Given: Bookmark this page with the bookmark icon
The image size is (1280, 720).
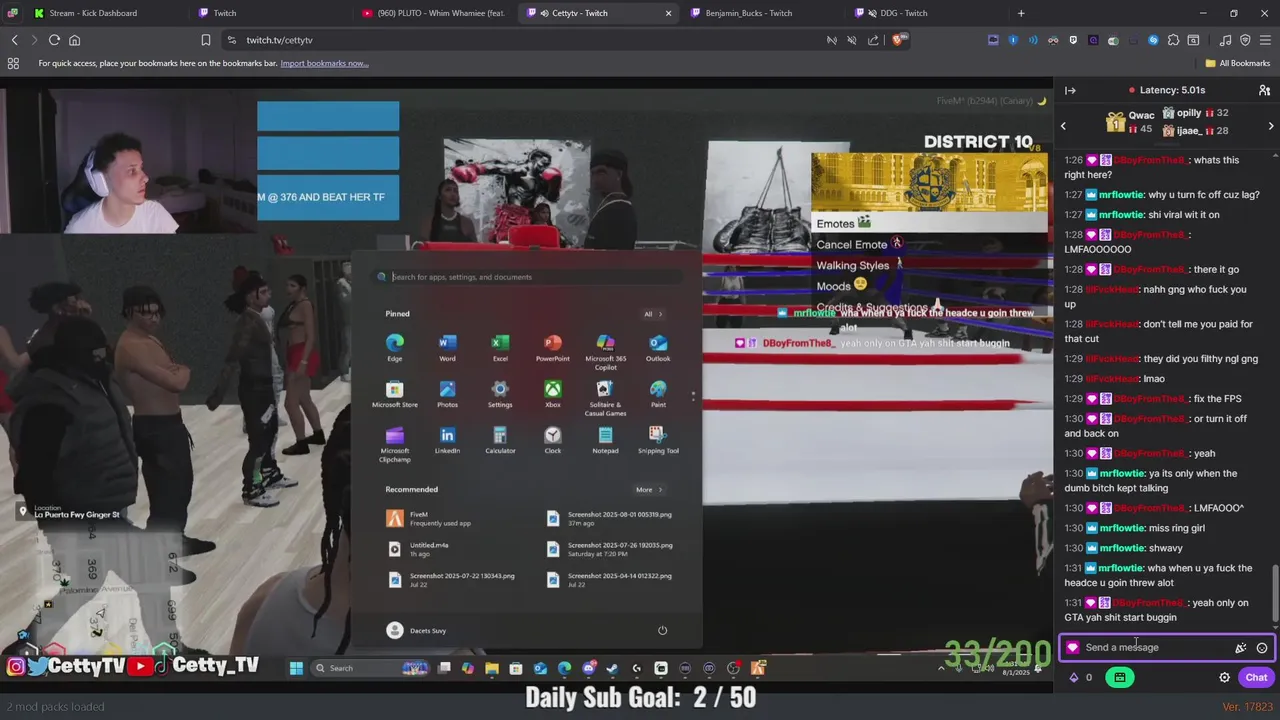Looking at the screenshot, I should [x=205, y=40].
